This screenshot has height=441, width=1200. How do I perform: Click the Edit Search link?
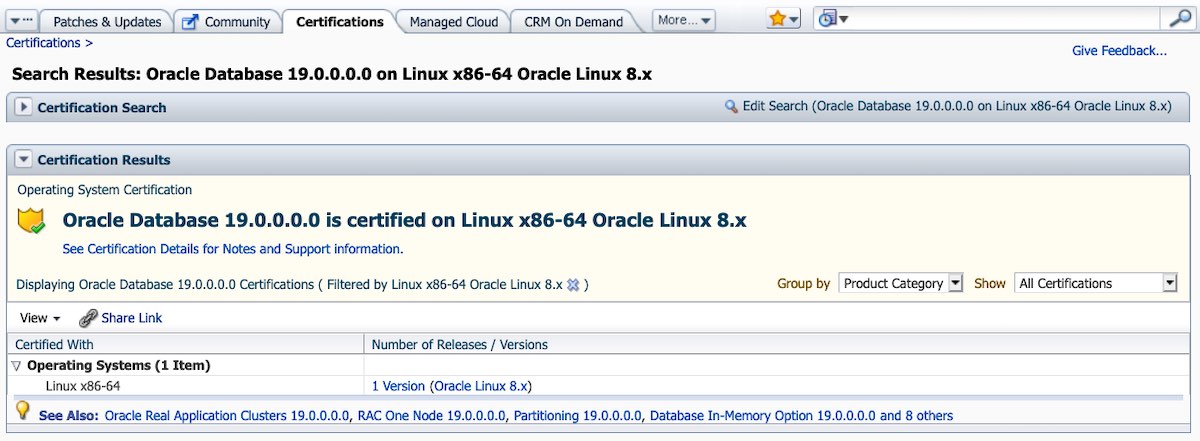(x=957, y=106)
